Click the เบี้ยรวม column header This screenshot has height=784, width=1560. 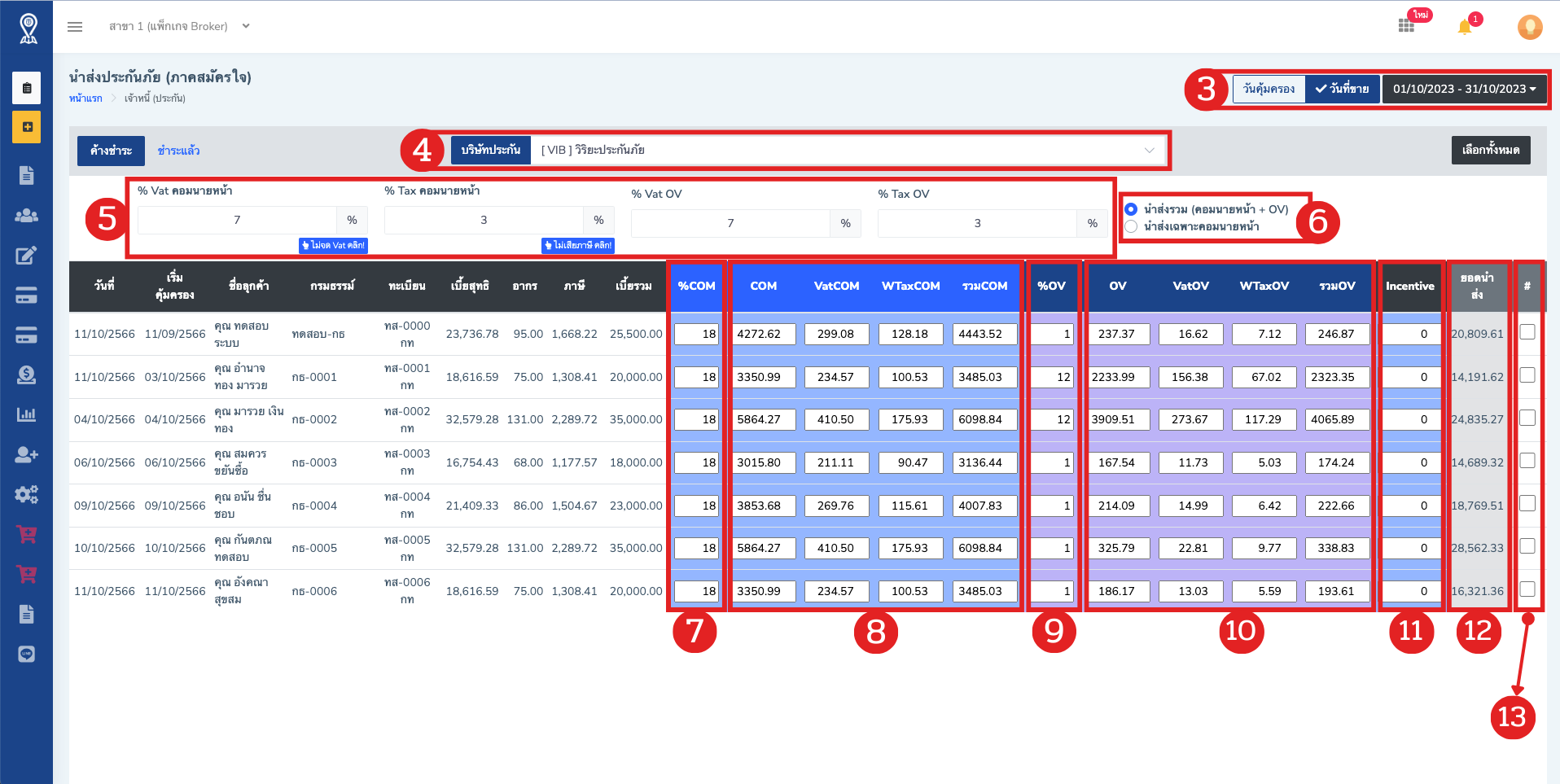(633, 286)
